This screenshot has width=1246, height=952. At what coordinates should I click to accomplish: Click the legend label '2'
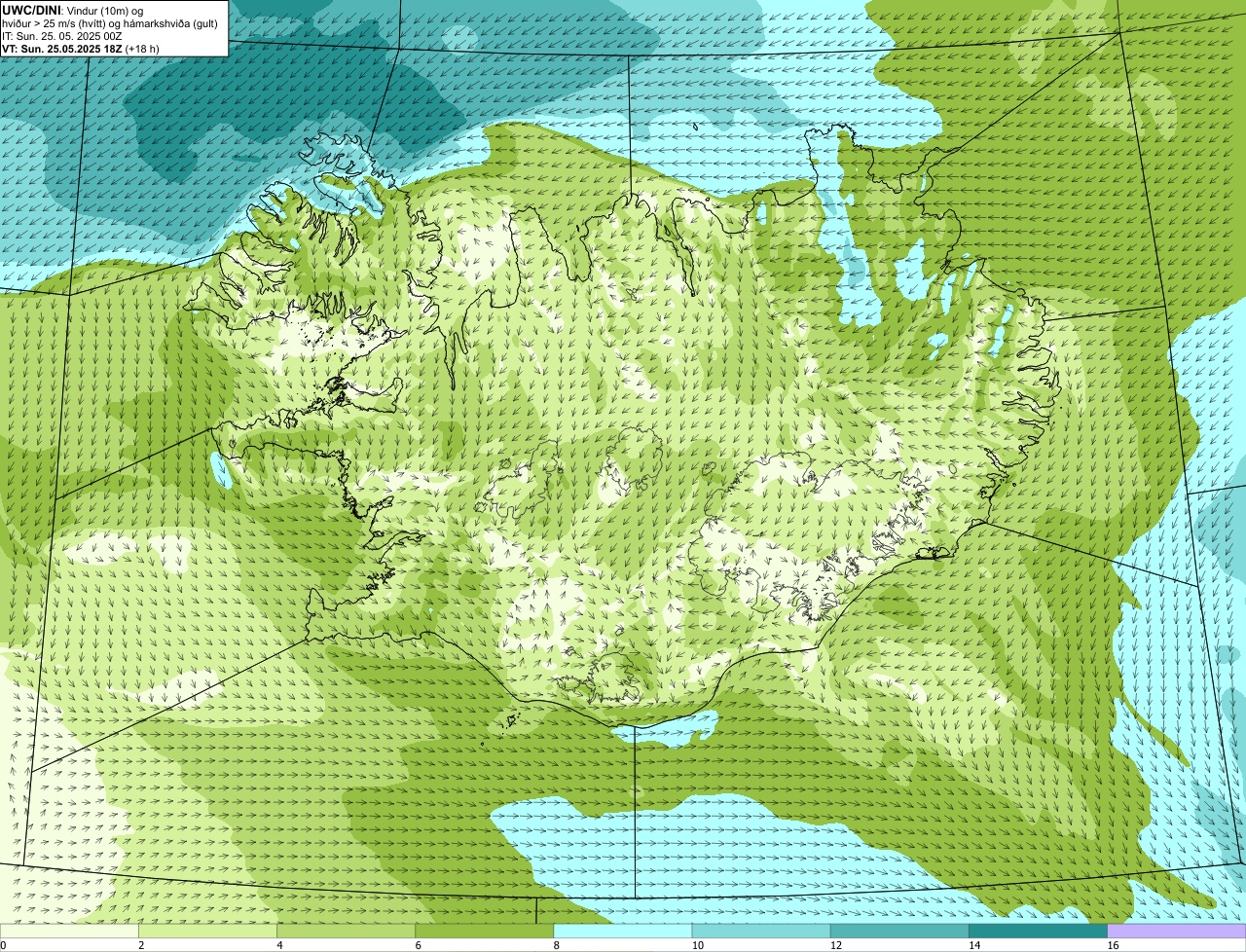tap(141, 945)
